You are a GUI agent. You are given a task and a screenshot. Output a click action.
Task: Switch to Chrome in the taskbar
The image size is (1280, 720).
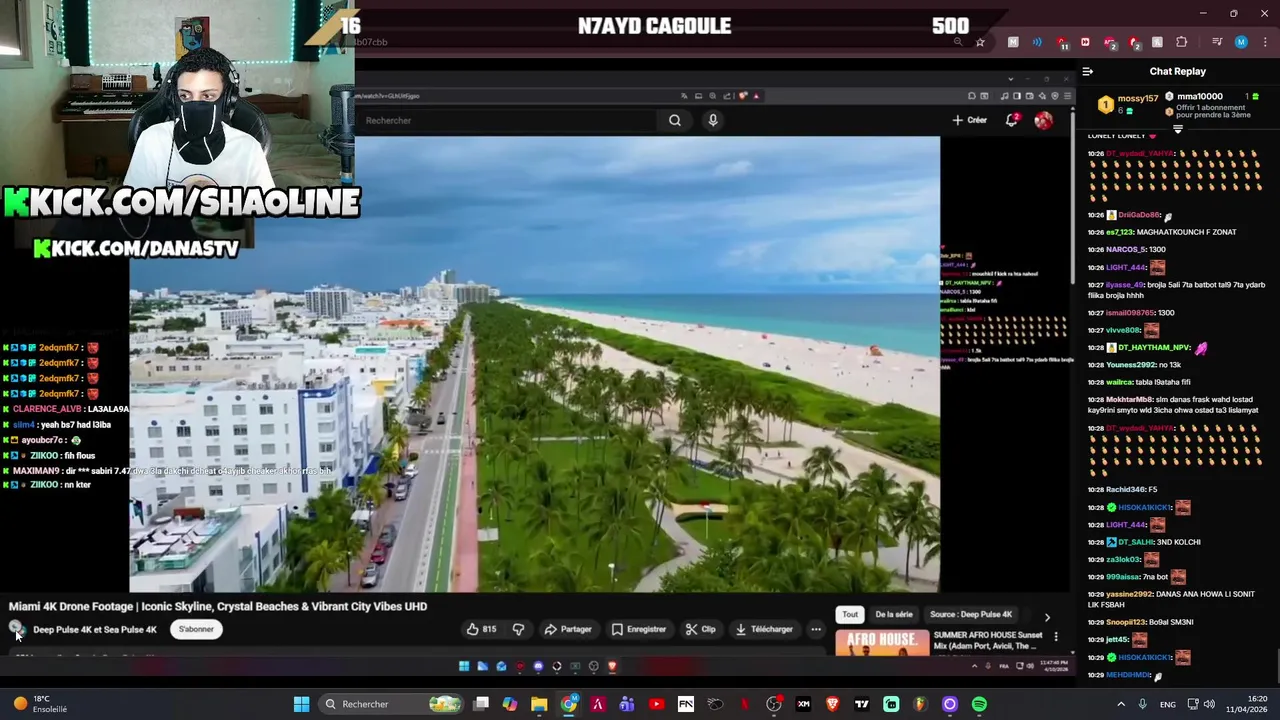click(568, 704)
